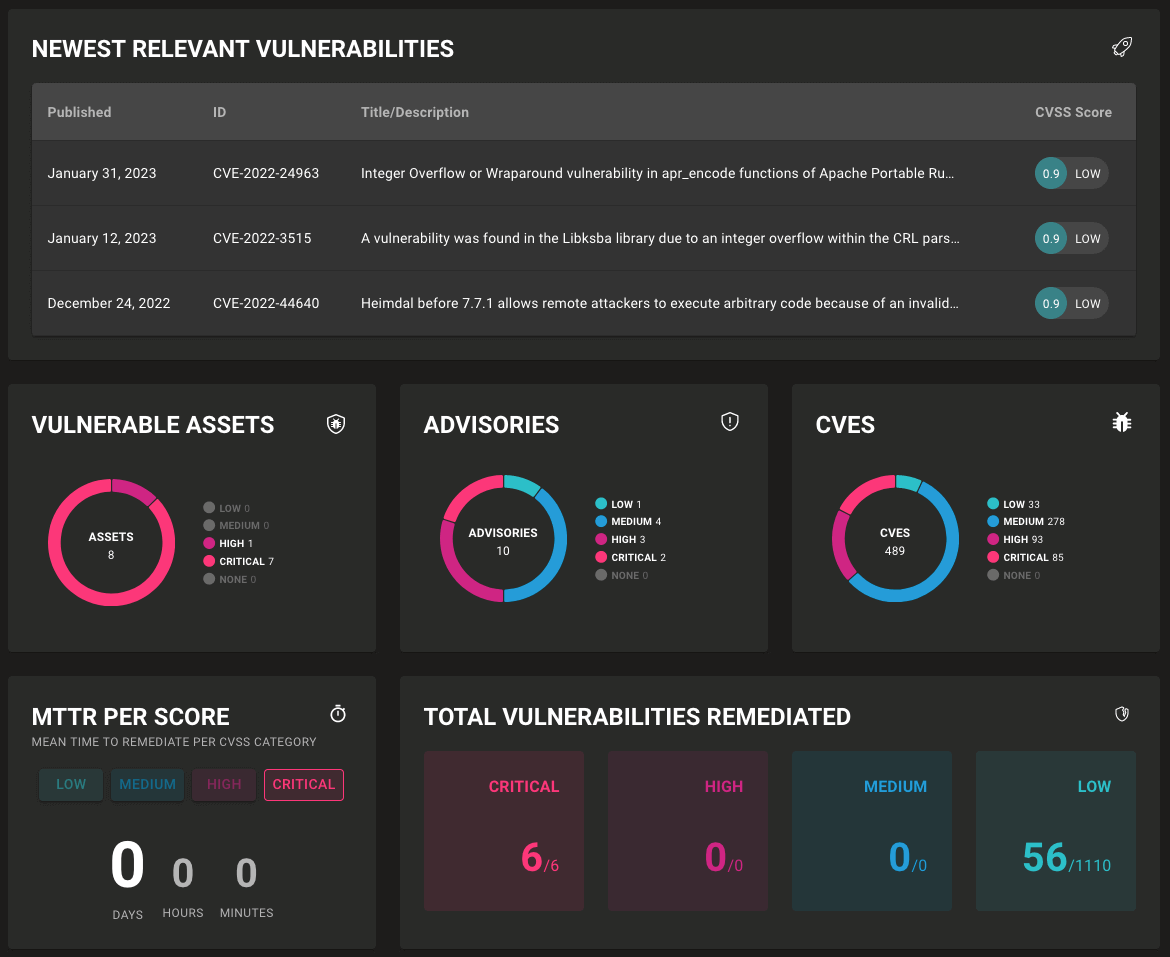The width and height of the screenshot is (1170, 957).
Task: Click the CVSS score badge for CVE-2022-44640
Action: pos(1071,303)
